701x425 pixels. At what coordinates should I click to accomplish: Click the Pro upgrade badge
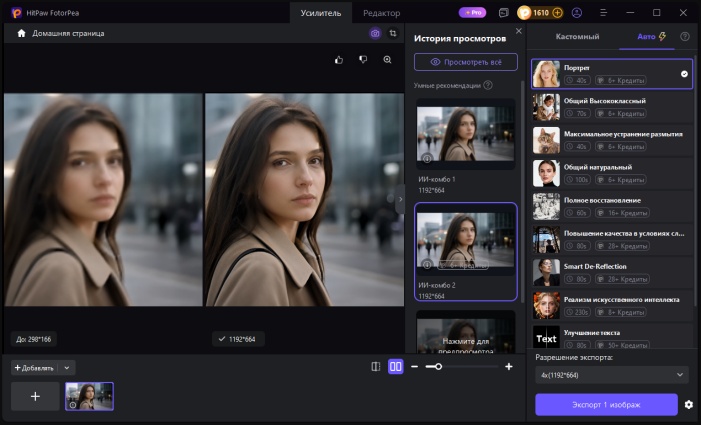click(x=473, y=13)
